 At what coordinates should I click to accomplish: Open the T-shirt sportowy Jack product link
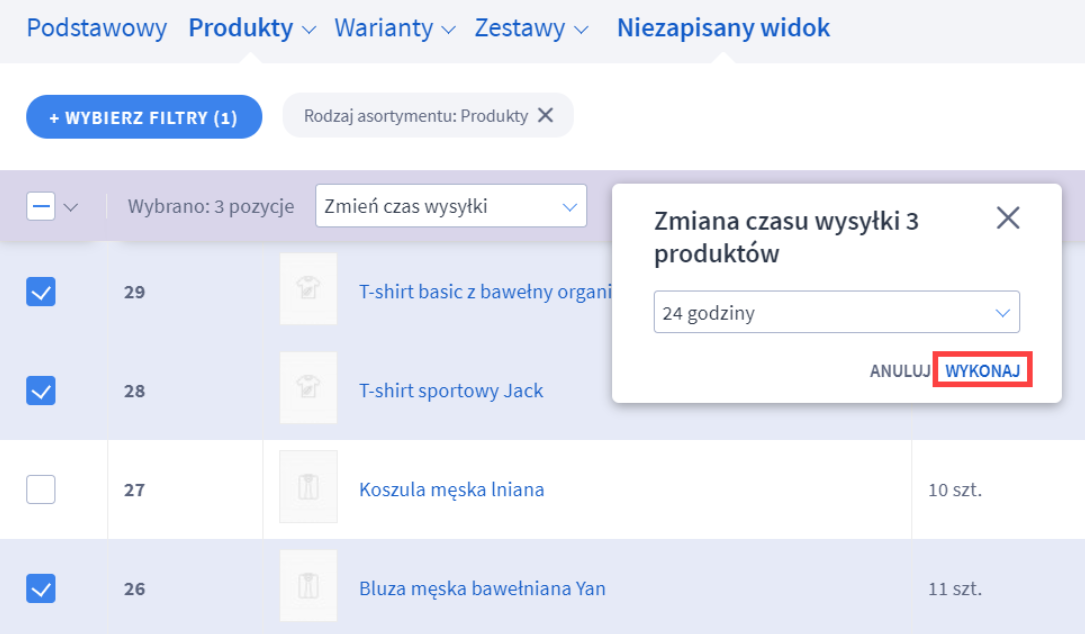[x=448, y=390]
